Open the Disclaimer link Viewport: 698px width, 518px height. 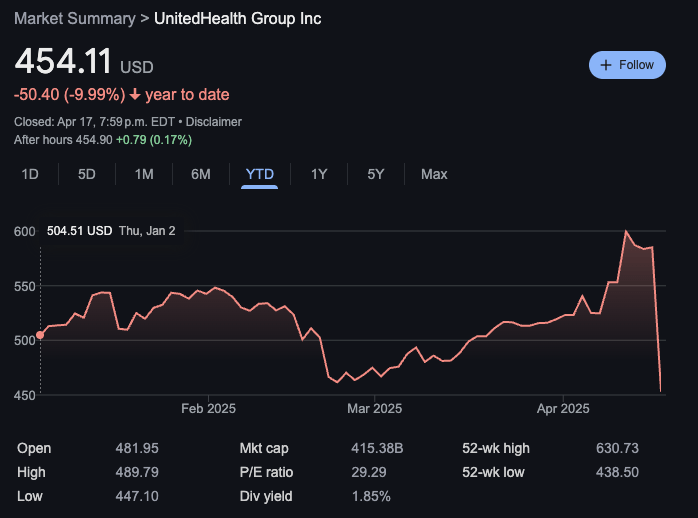214,122
